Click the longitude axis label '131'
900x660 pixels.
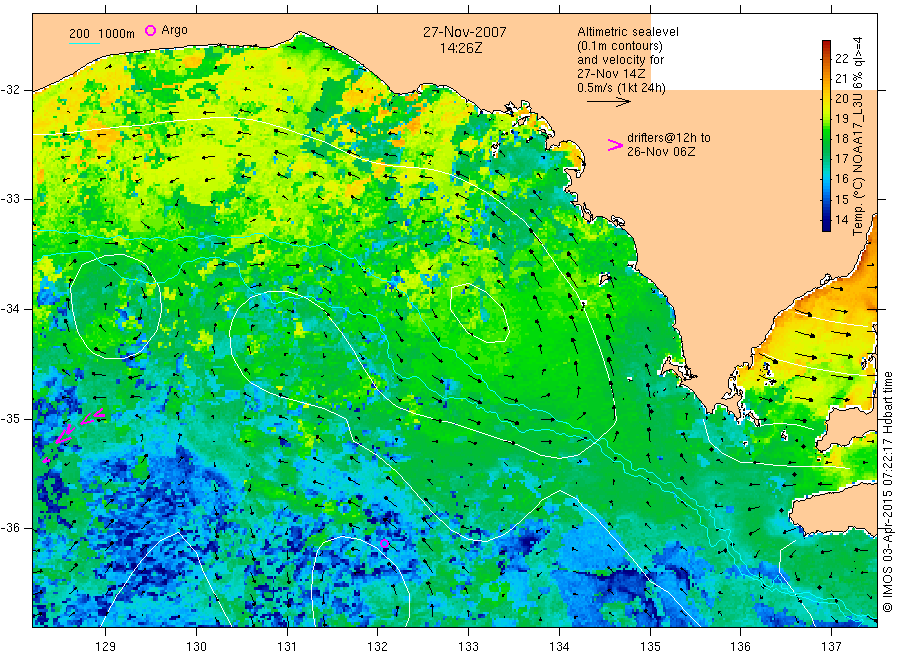point(287,647)
